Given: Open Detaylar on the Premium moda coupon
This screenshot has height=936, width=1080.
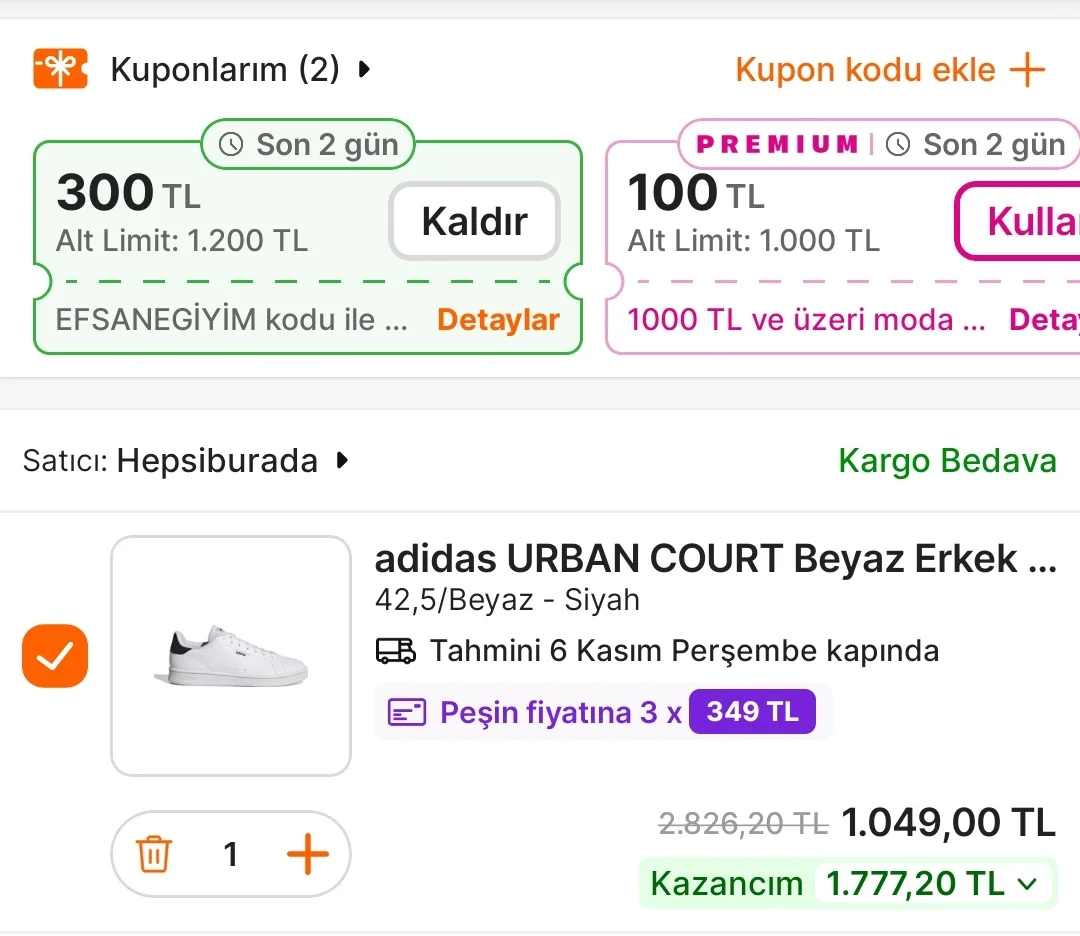Looking at the screenshot, I should click(x=1044, y=320).
